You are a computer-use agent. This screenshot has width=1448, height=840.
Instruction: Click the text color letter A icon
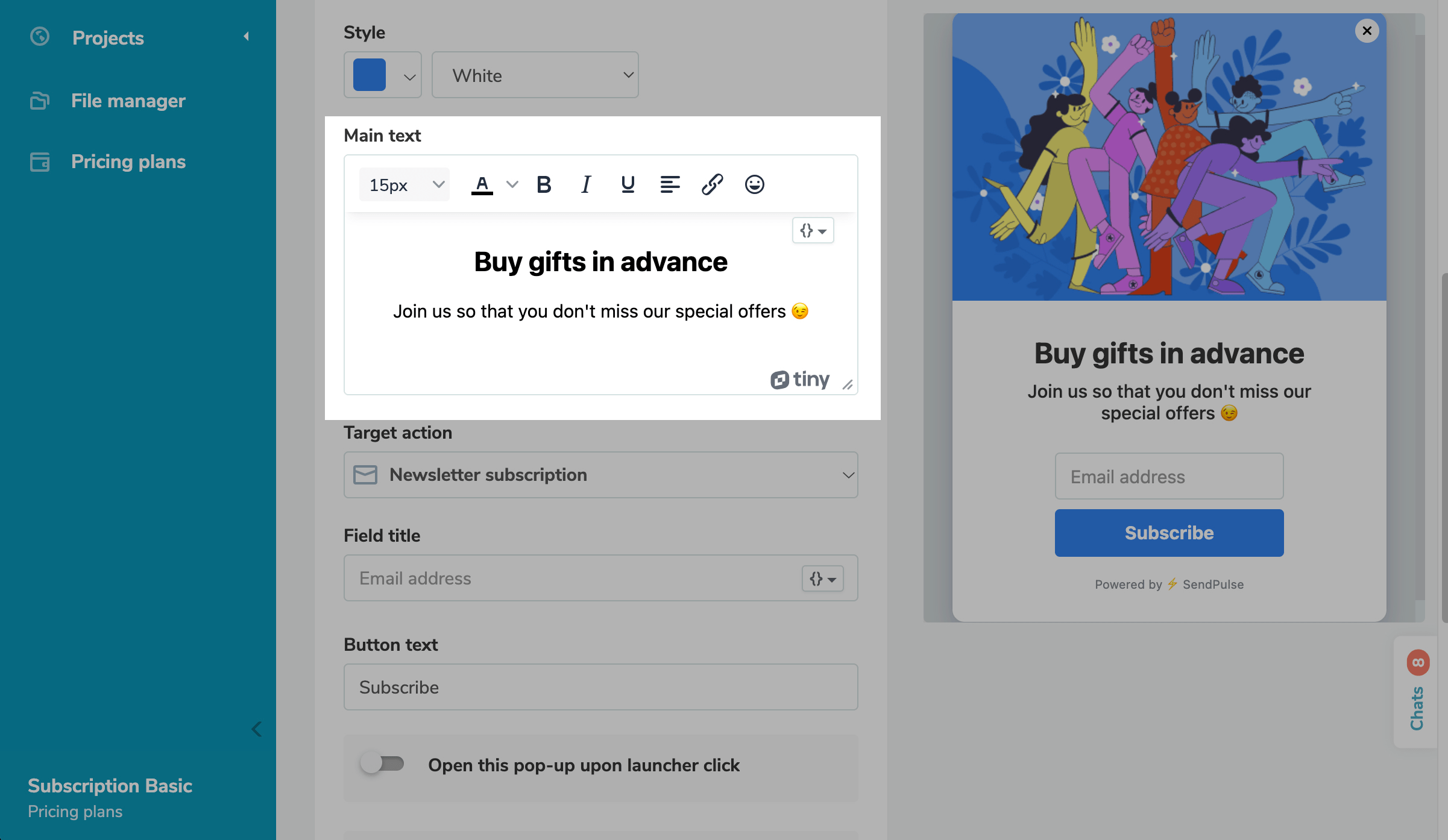click(482, 184)
